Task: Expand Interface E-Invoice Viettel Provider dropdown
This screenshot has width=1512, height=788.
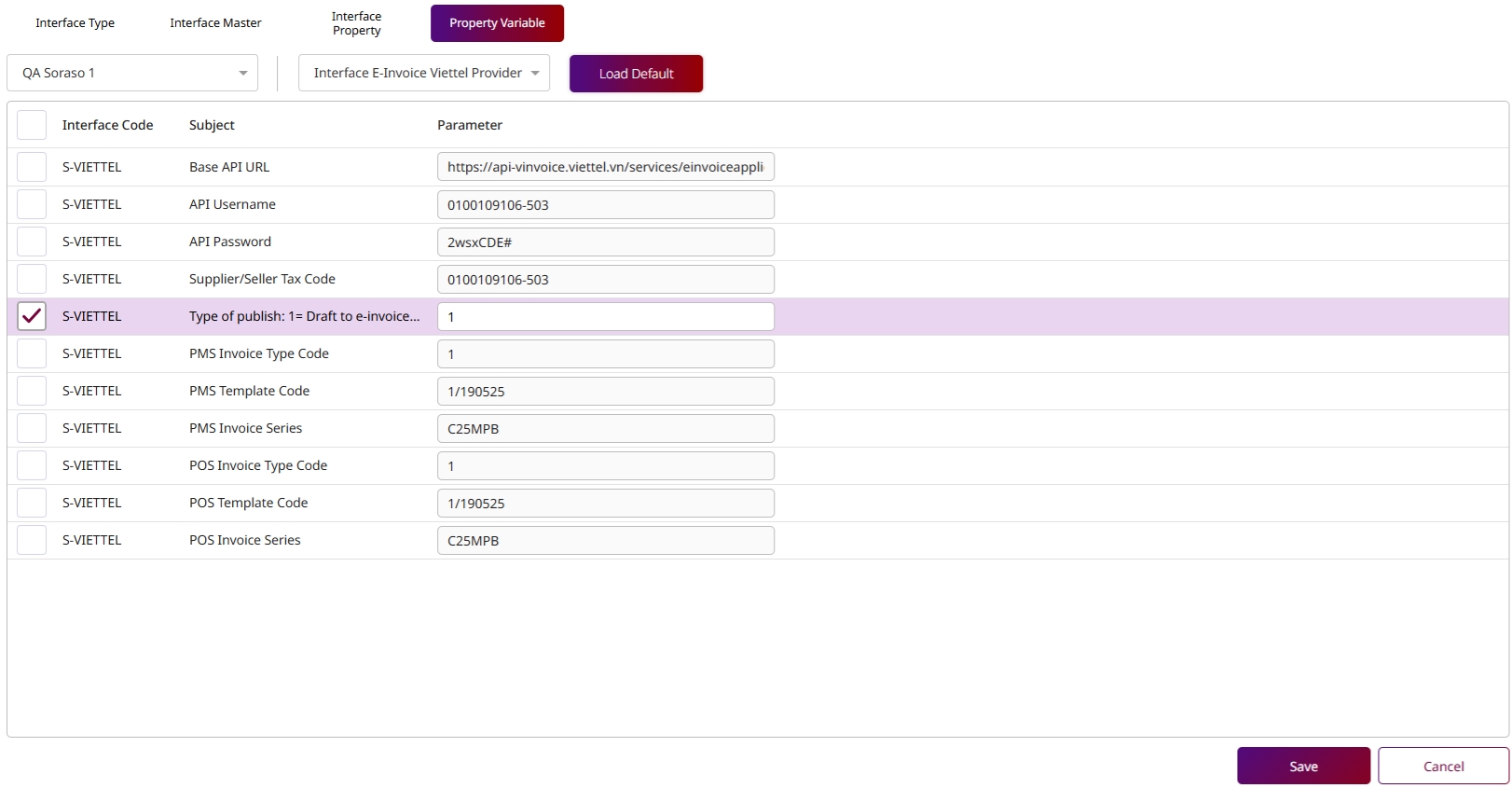Action: (x=424, y=73)
